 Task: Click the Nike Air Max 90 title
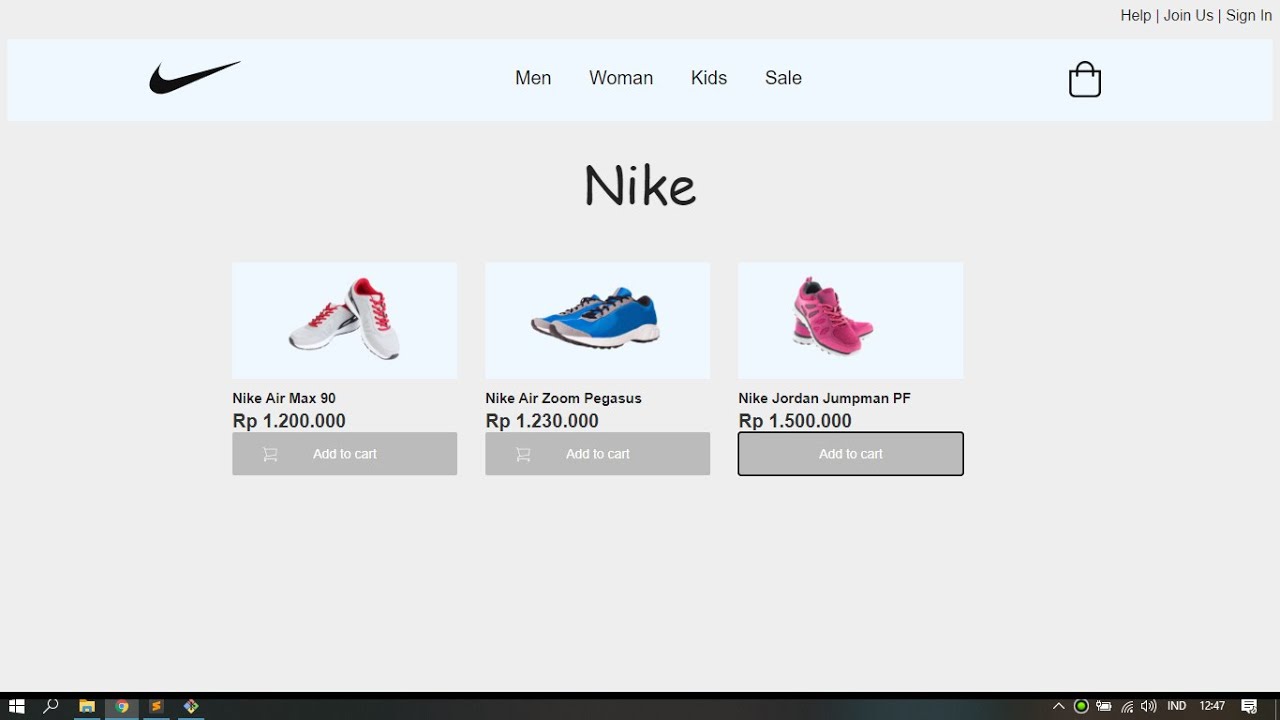[284, 398]
